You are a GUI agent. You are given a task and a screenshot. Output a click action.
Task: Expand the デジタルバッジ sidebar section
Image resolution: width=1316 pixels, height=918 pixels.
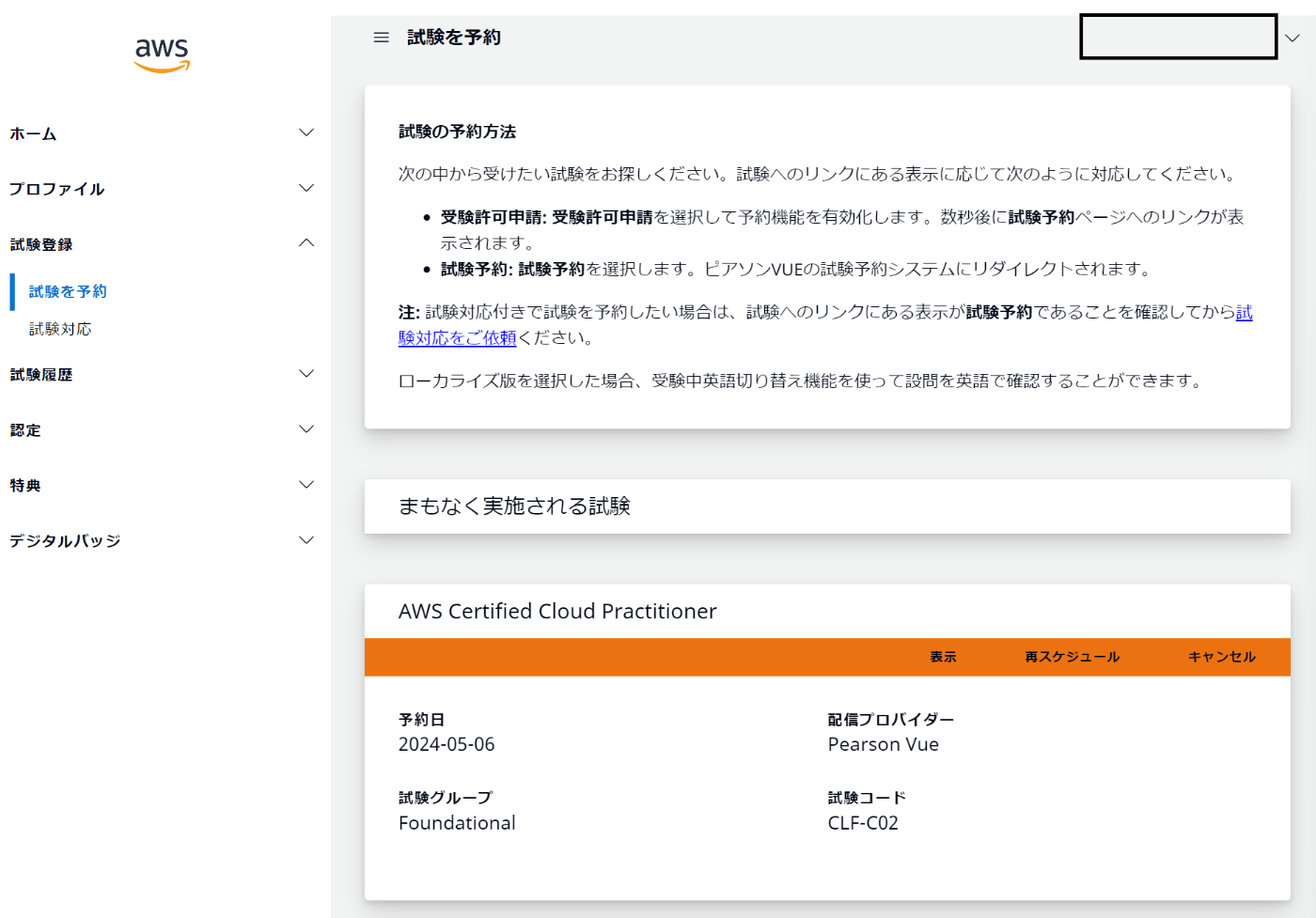point(161,540)
